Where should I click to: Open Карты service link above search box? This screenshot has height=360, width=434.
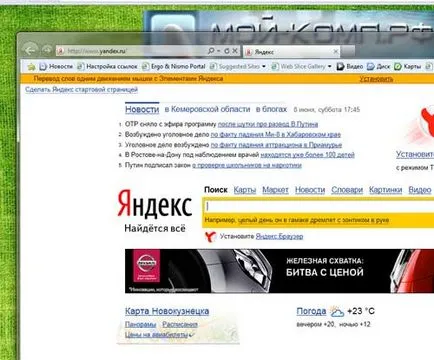click(x=245, y=190)
